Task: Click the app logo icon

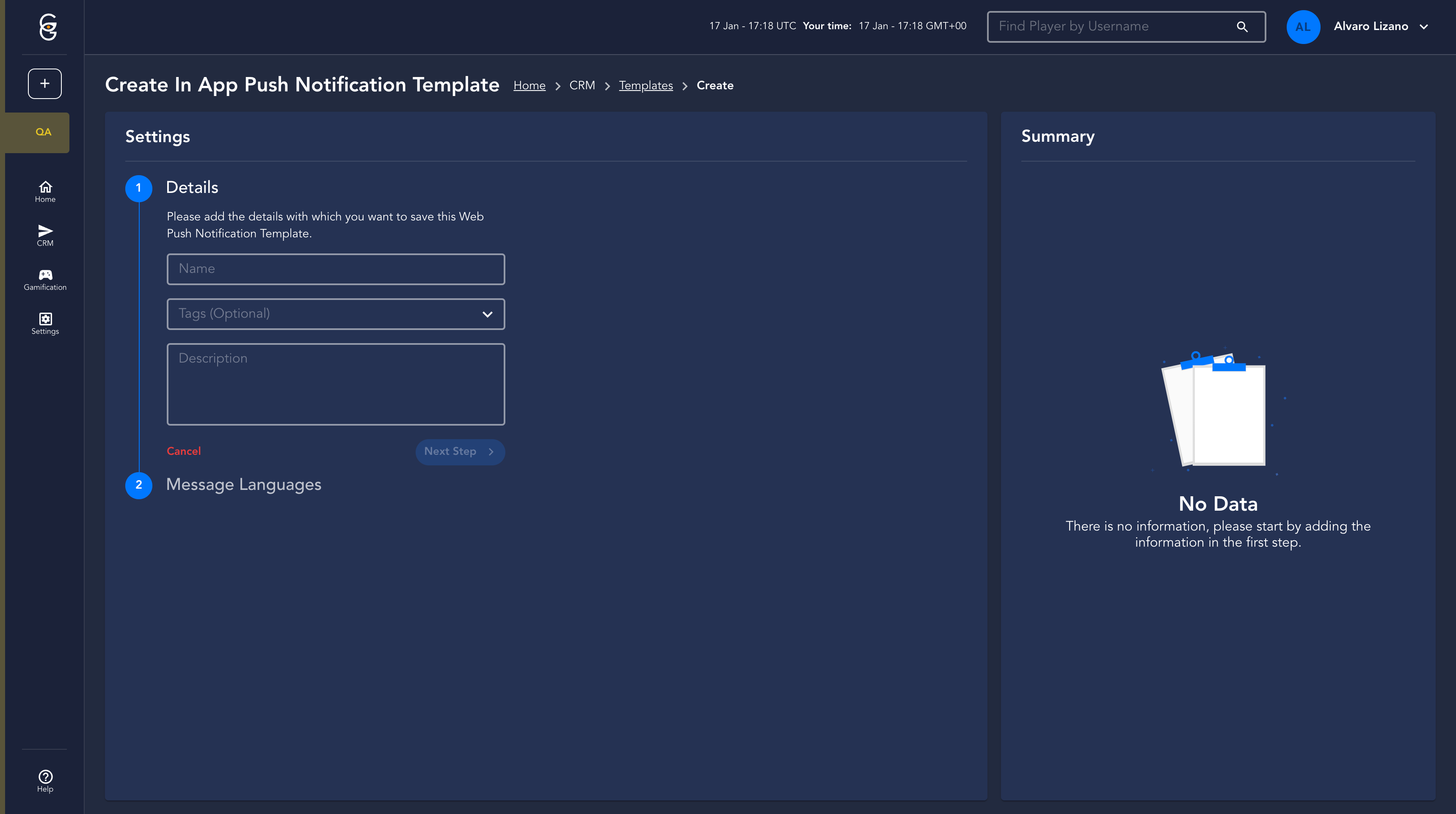Action: [48, 27]
